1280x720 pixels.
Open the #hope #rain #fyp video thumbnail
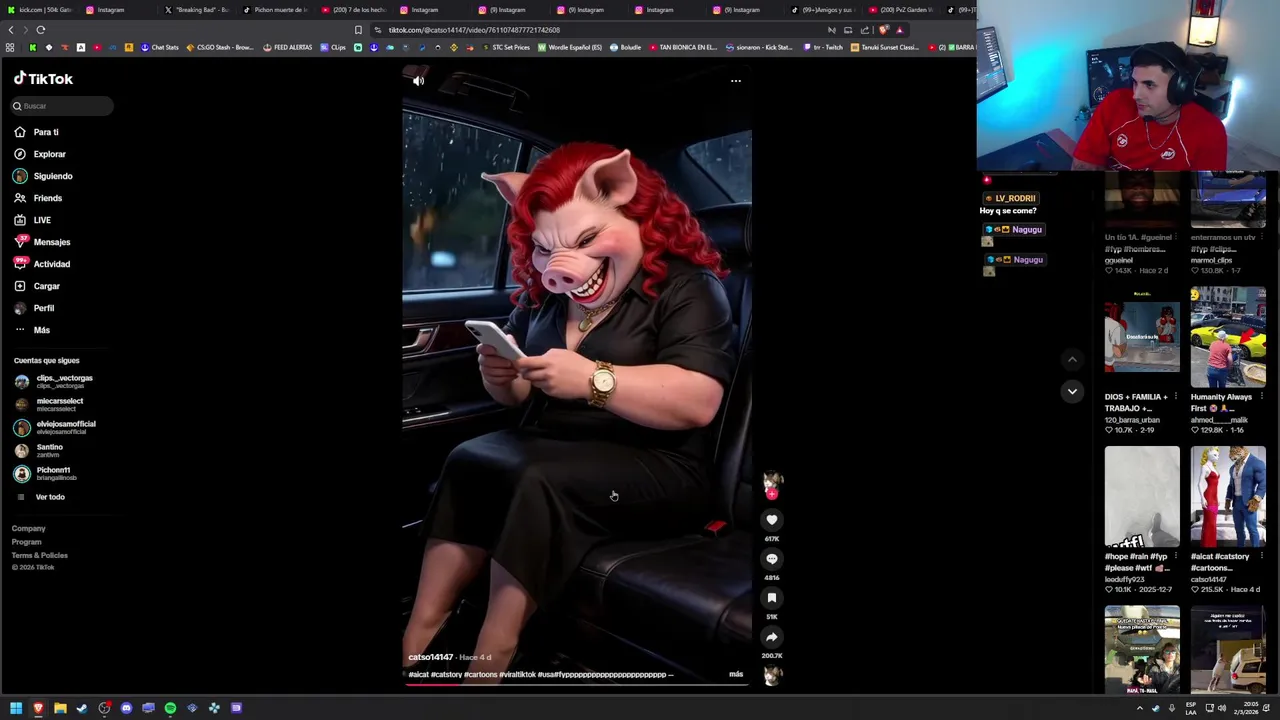(x=1142, y=497)
